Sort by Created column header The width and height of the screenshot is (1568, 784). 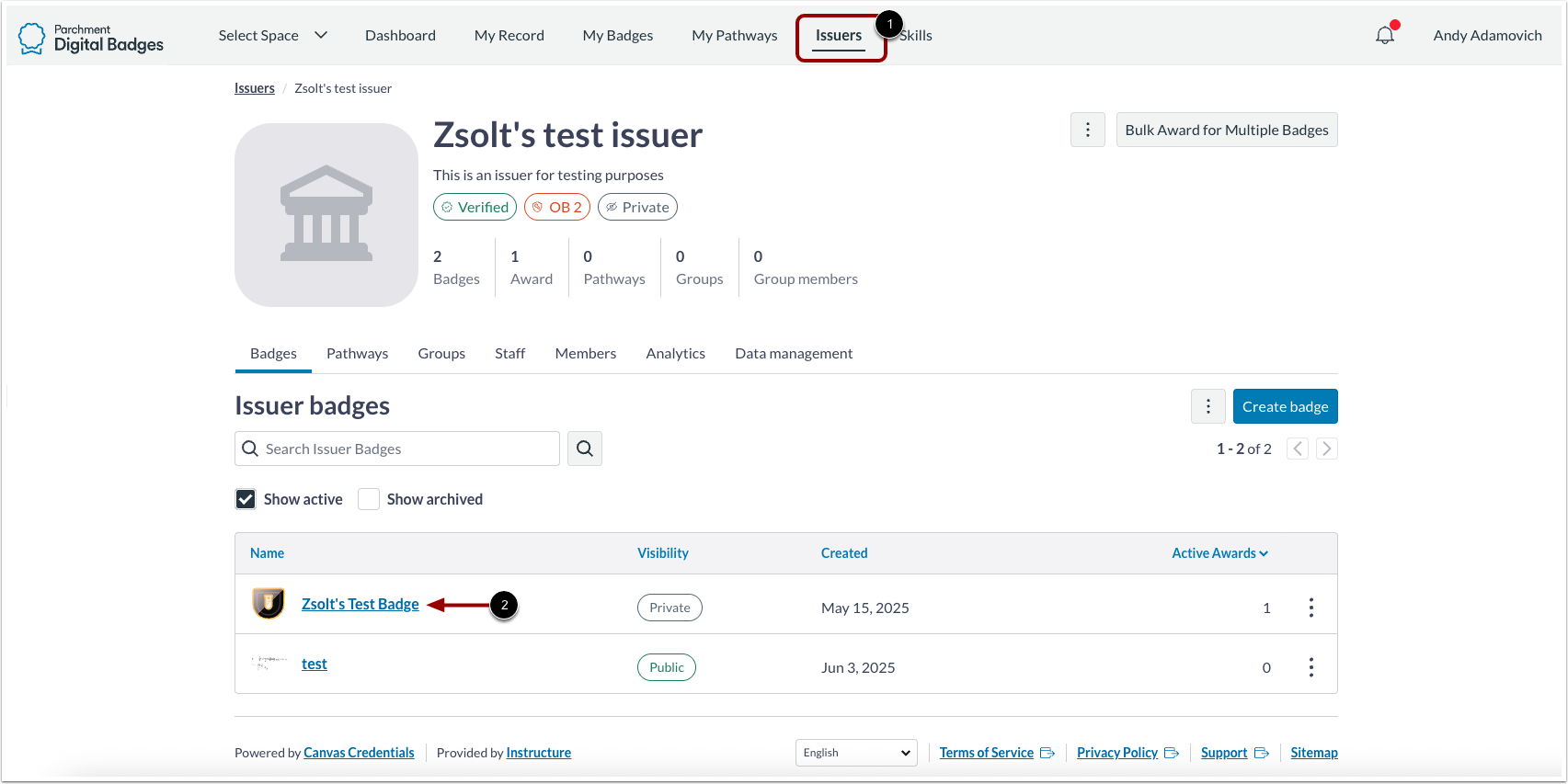point(844,553)
